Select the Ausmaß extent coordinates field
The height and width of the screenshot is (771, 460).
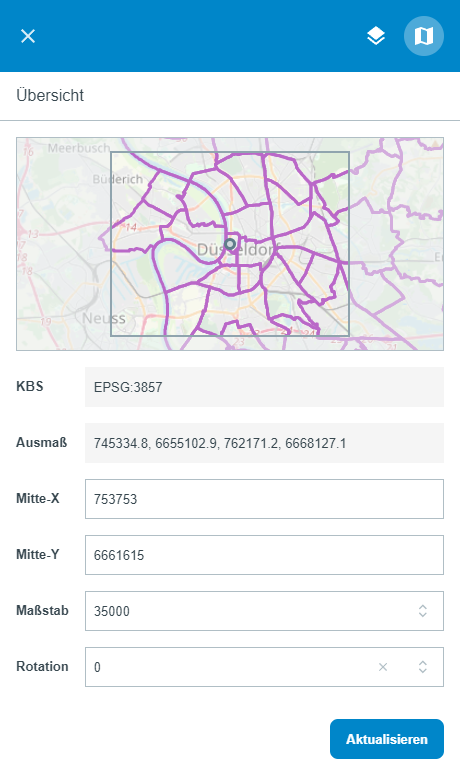click(x=264, y=443)
